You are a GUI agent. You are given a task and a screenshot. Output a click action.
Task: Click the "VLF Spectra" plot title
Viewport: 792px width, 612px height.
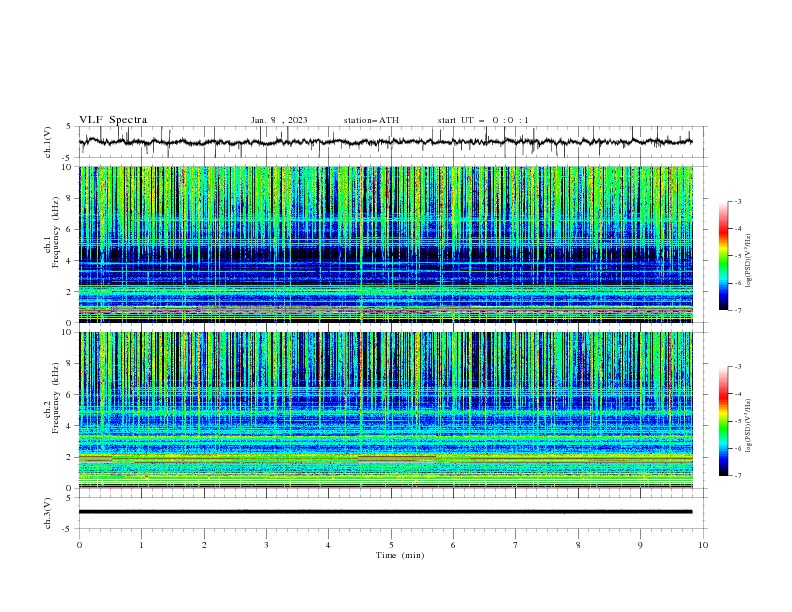[113, 120]
